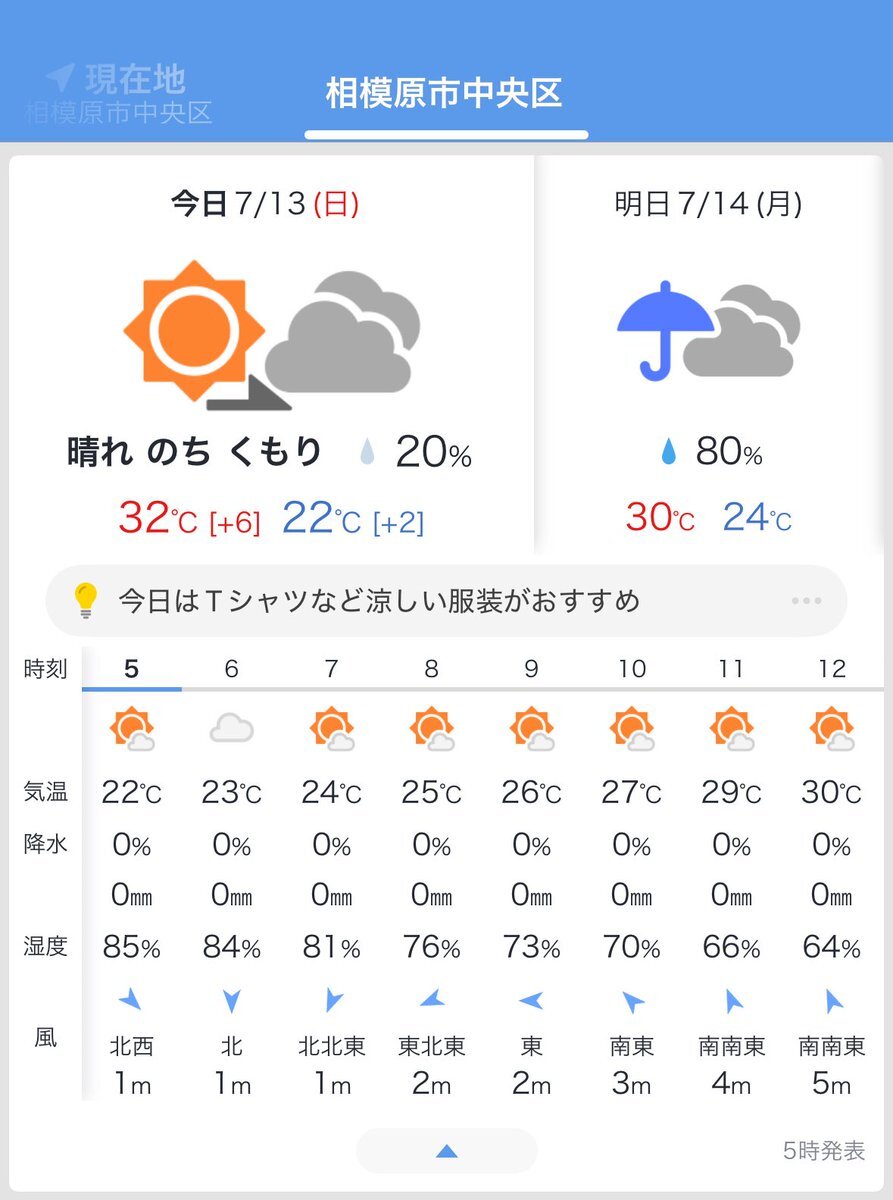Open the three-dot menu on clothing tip
Screen dimensions: 893x1200
806,601
